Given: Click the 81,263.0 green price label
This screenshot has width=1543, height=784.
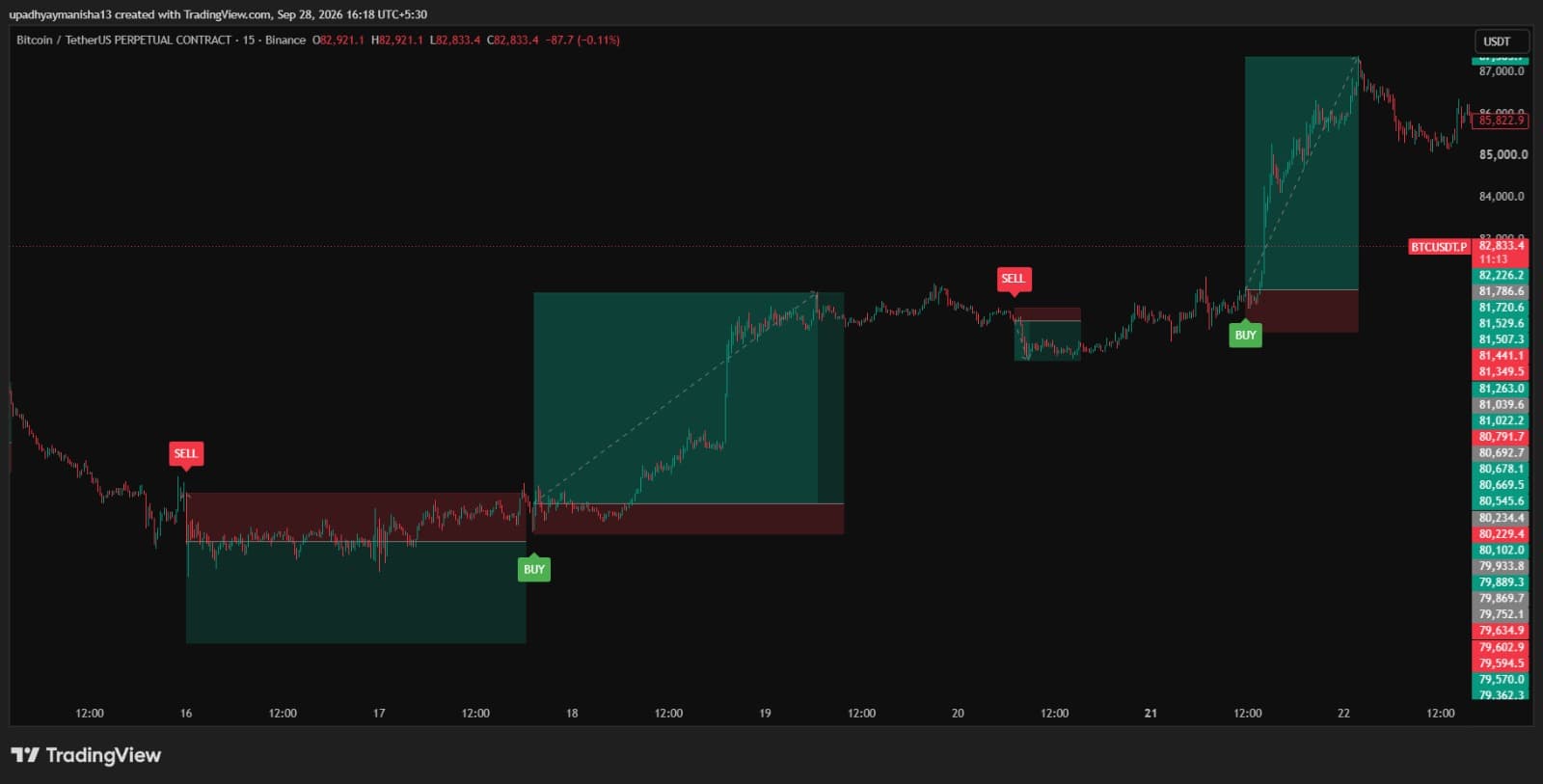Looking at the screenshot, I should 1502,389.
